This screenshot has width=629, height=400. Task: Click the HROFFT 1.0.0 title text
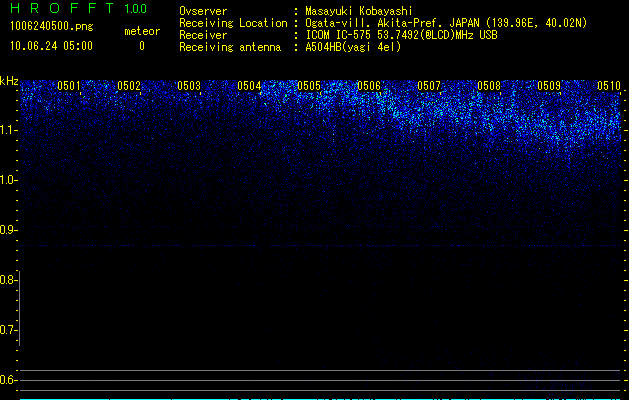78,8
